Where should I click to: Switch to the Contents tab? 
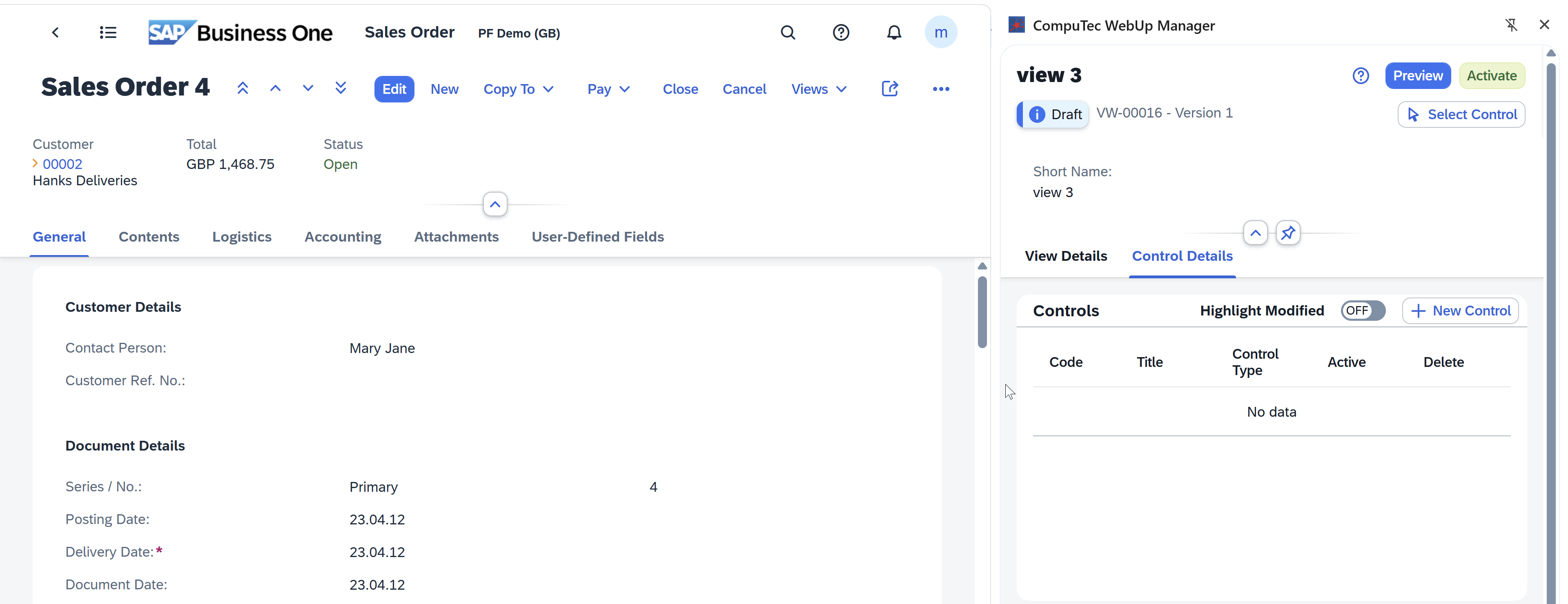point(149,237)
